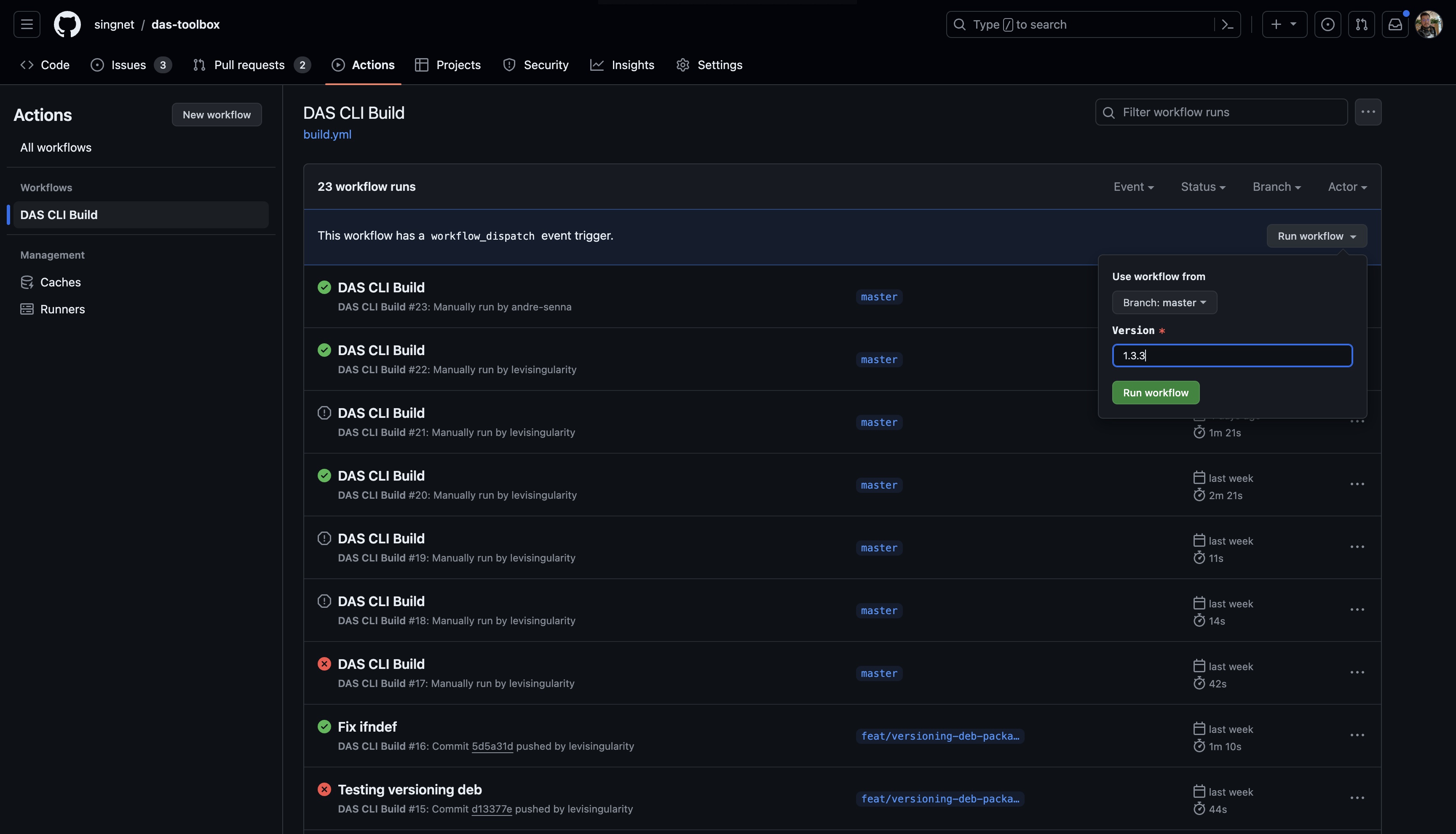This screenshot has height=834, width=1456.
Task: Open the user avatar menu
Action: click(x=1429, y=24)
